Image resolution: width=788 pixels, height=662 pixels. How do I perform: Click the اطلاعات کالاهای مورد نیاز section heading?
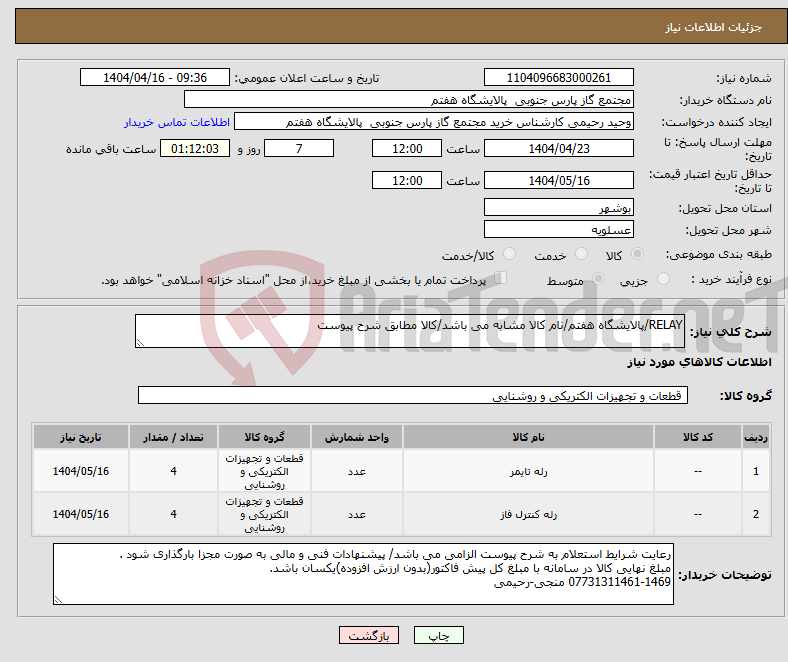point(699,362)
